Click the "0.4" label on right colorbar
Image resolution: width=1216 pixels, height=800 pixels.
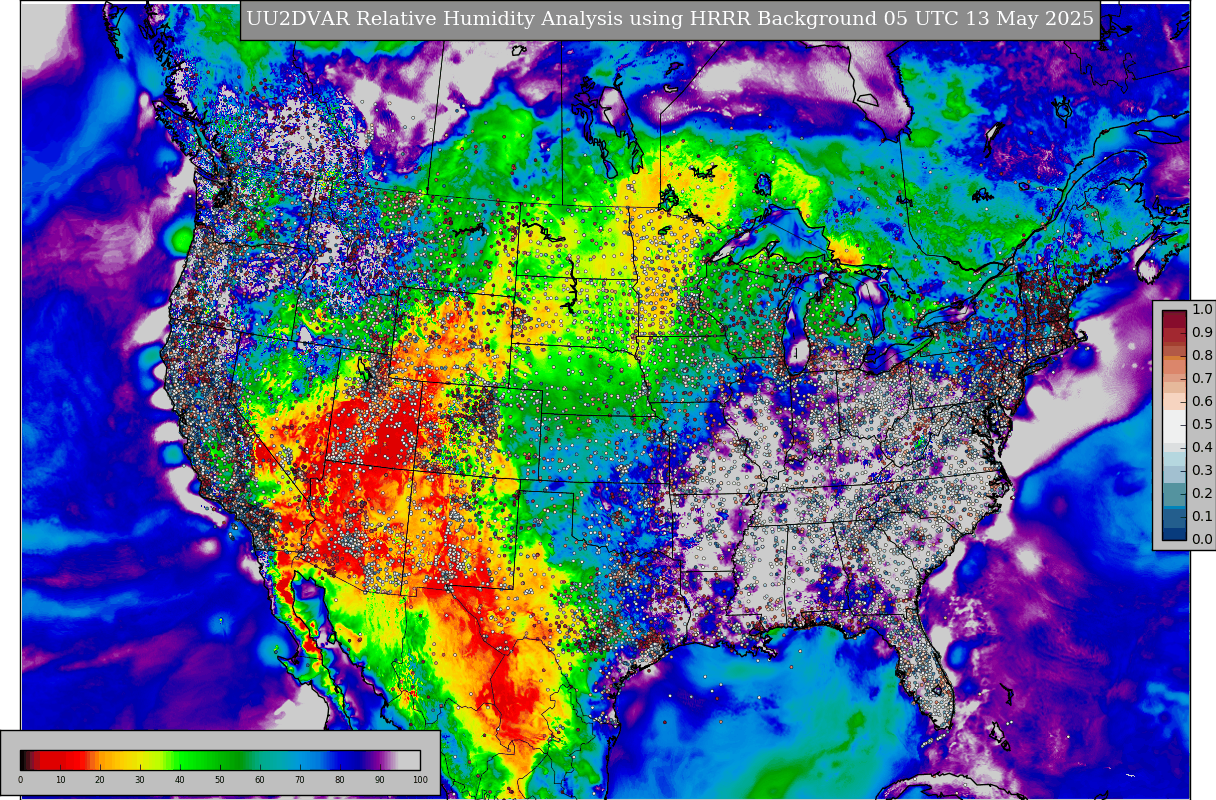[1202, 448]
